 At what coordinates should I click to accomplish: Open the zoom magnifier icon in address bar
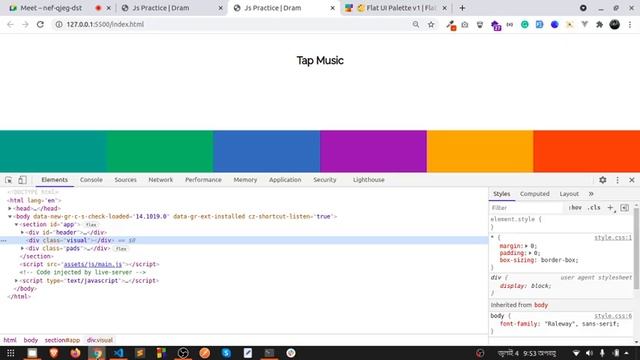tap(416, 24)
